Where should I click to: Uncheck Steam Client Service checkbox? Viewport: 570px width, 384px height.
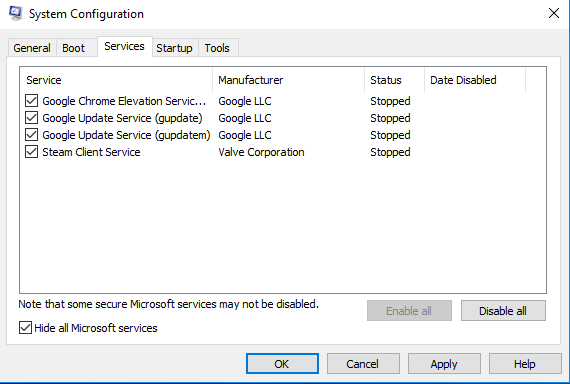pyautogui.click(x=32, y=152)
